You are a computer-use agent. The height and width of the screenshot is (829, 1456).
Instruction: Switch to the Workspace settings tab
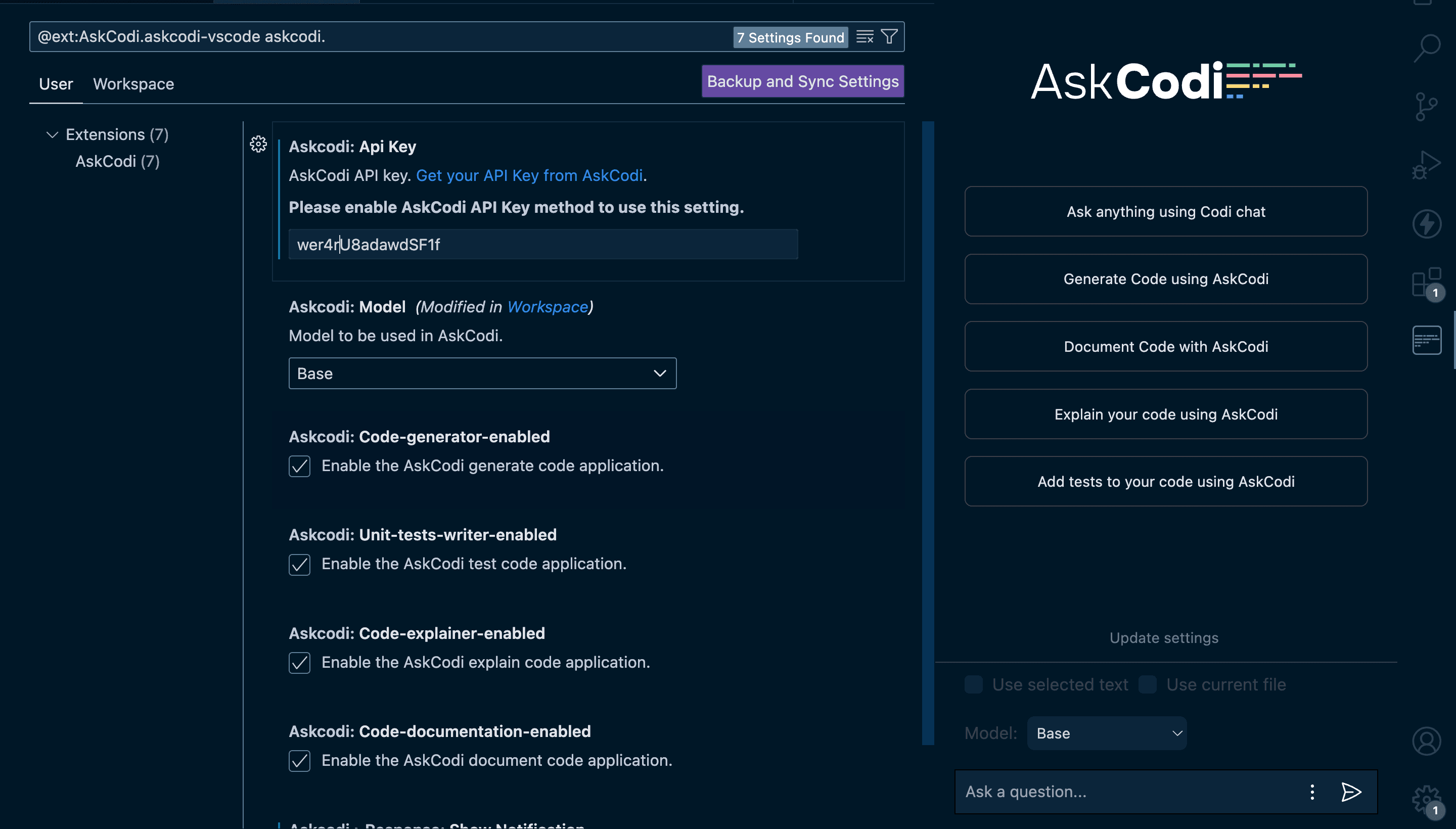click(x=133, y=84)
